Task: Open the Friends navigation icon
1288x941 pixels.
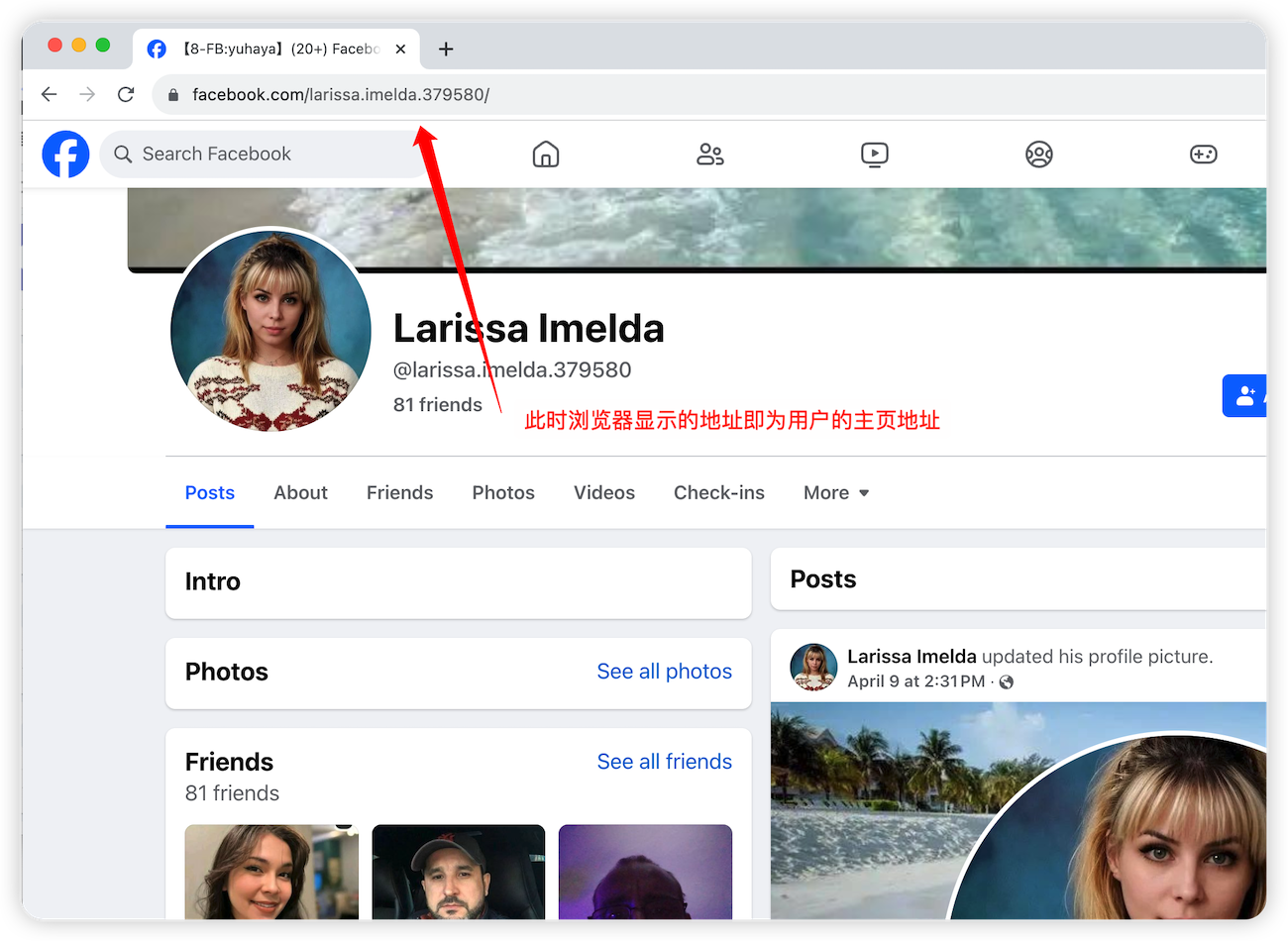Action: (709, 155)
